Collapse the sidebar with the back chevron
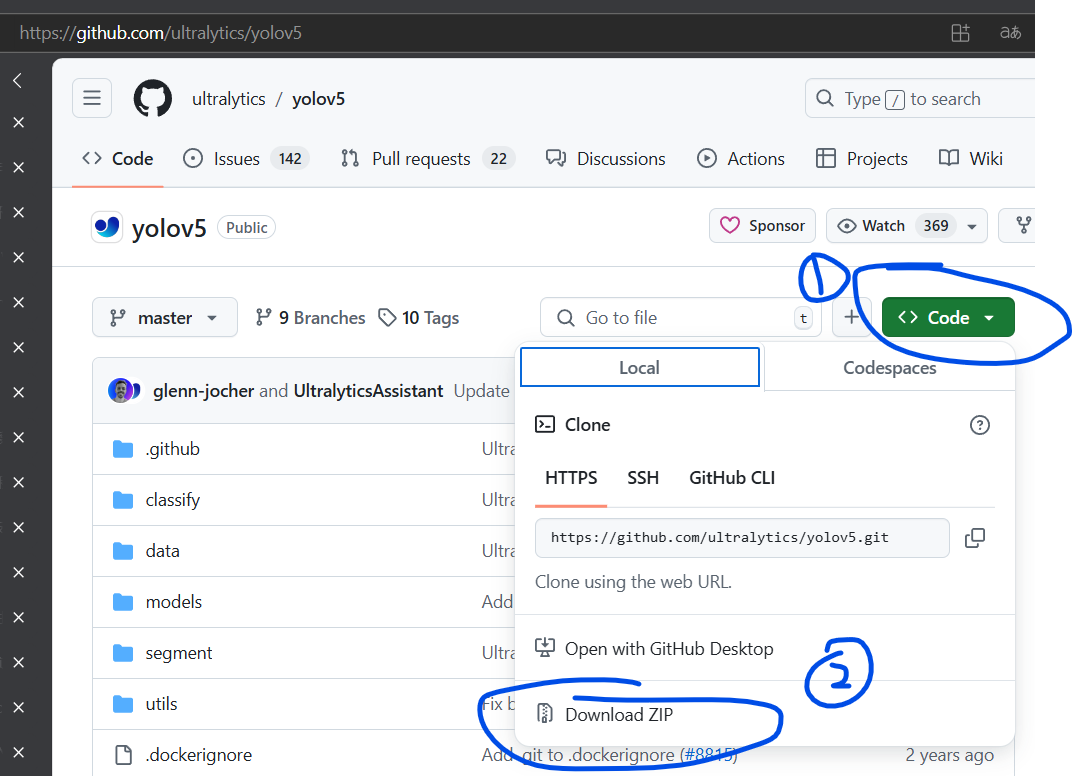 click(x=18, y=80)
